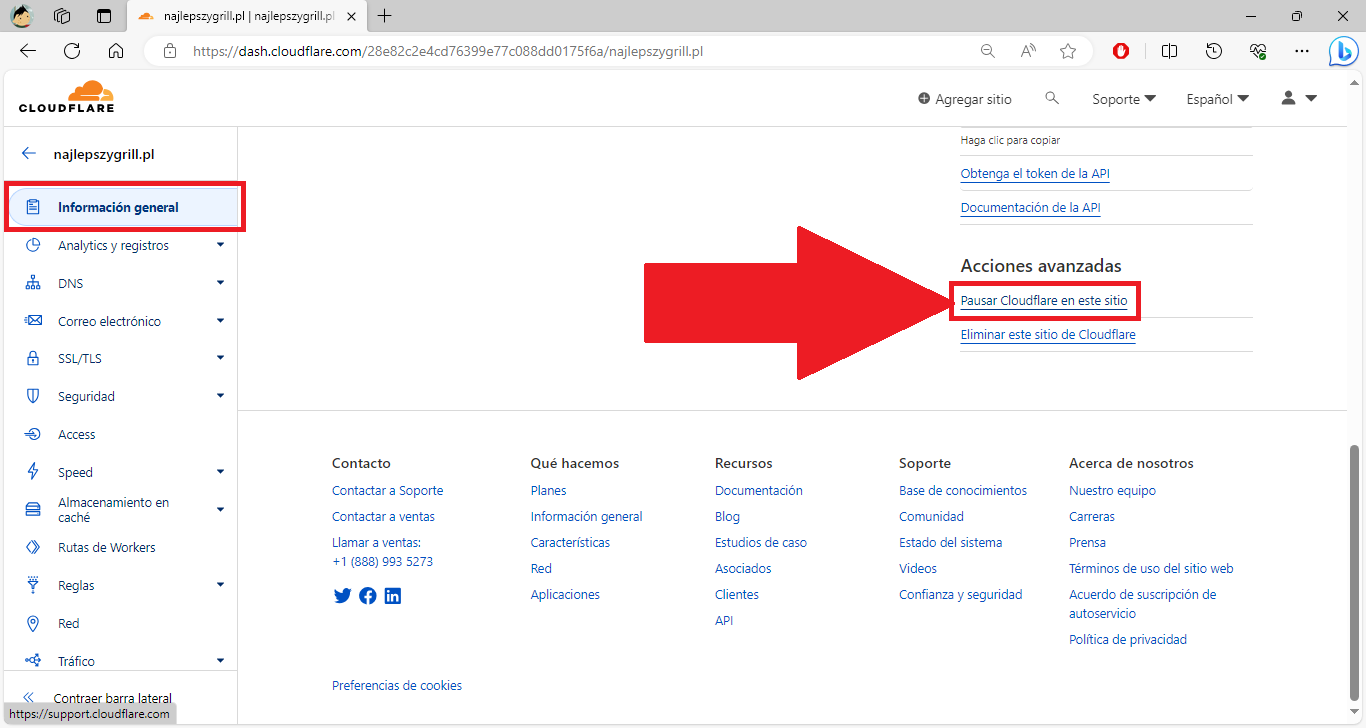Click the browser read aloud icon
1366x728 pixels.
tap(1028, 51)
